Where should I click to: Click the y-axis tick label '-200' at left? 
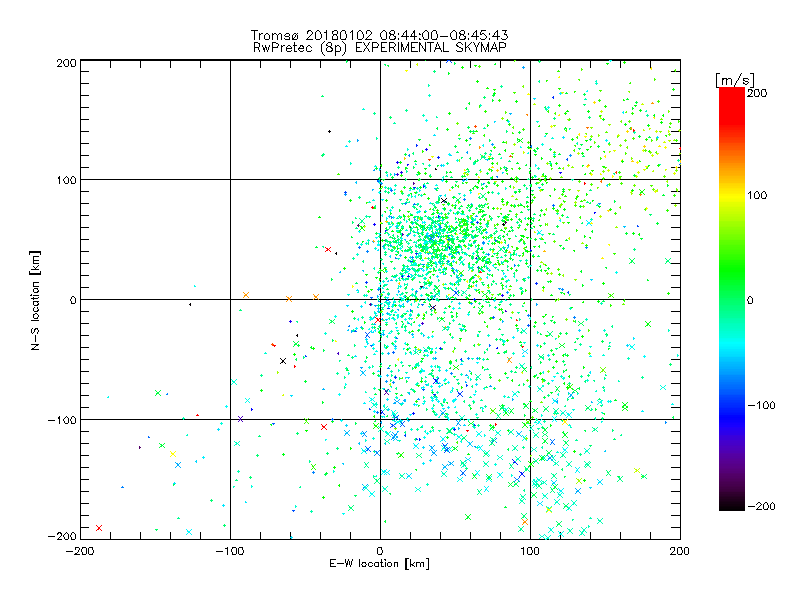tap(62, 536)
